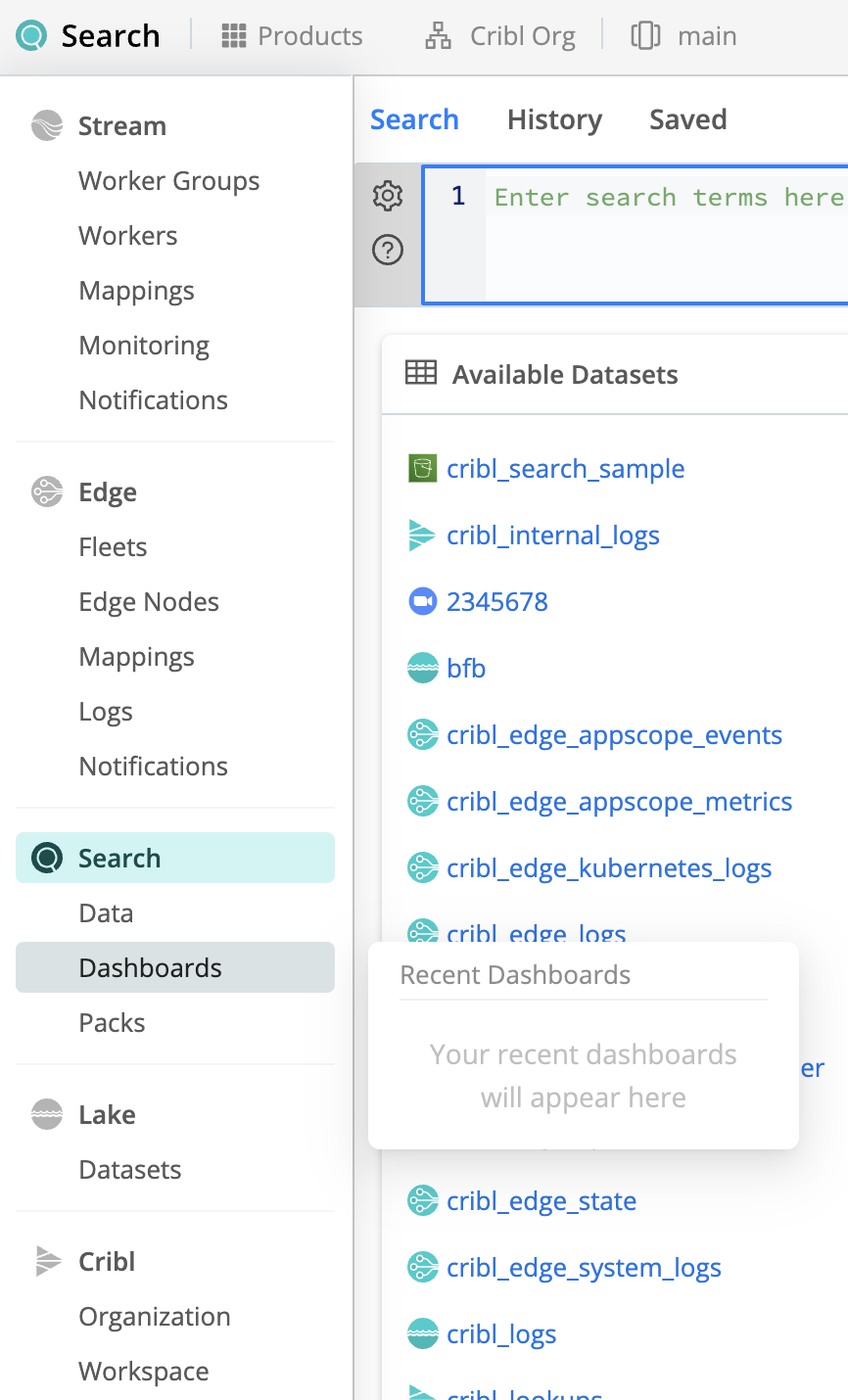848x1400 pixels.
Task: Open Monitoring under Stream
Action: point(144,346)
